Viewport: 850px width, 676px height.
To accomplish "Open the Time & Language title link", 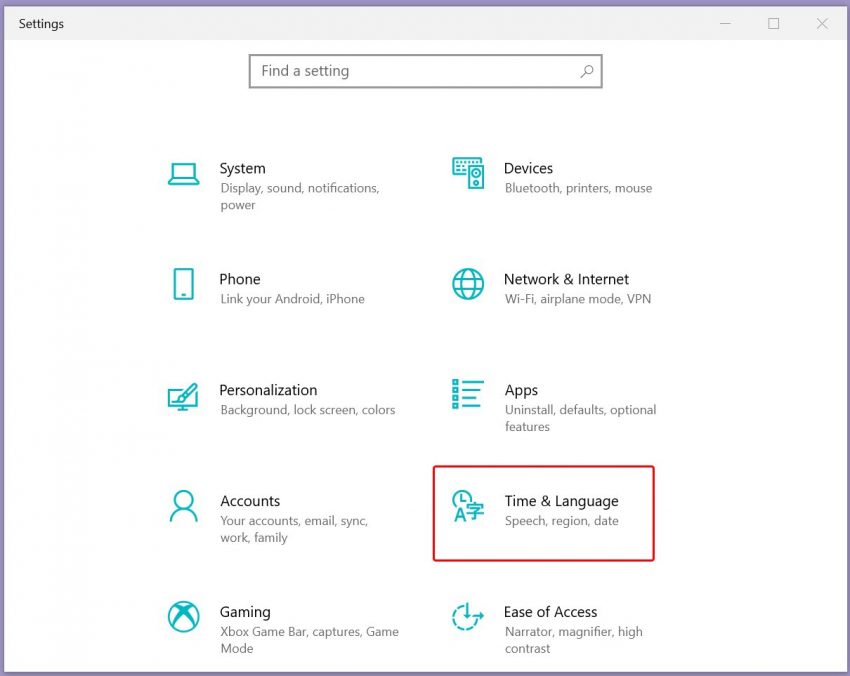I will point(561,501).
